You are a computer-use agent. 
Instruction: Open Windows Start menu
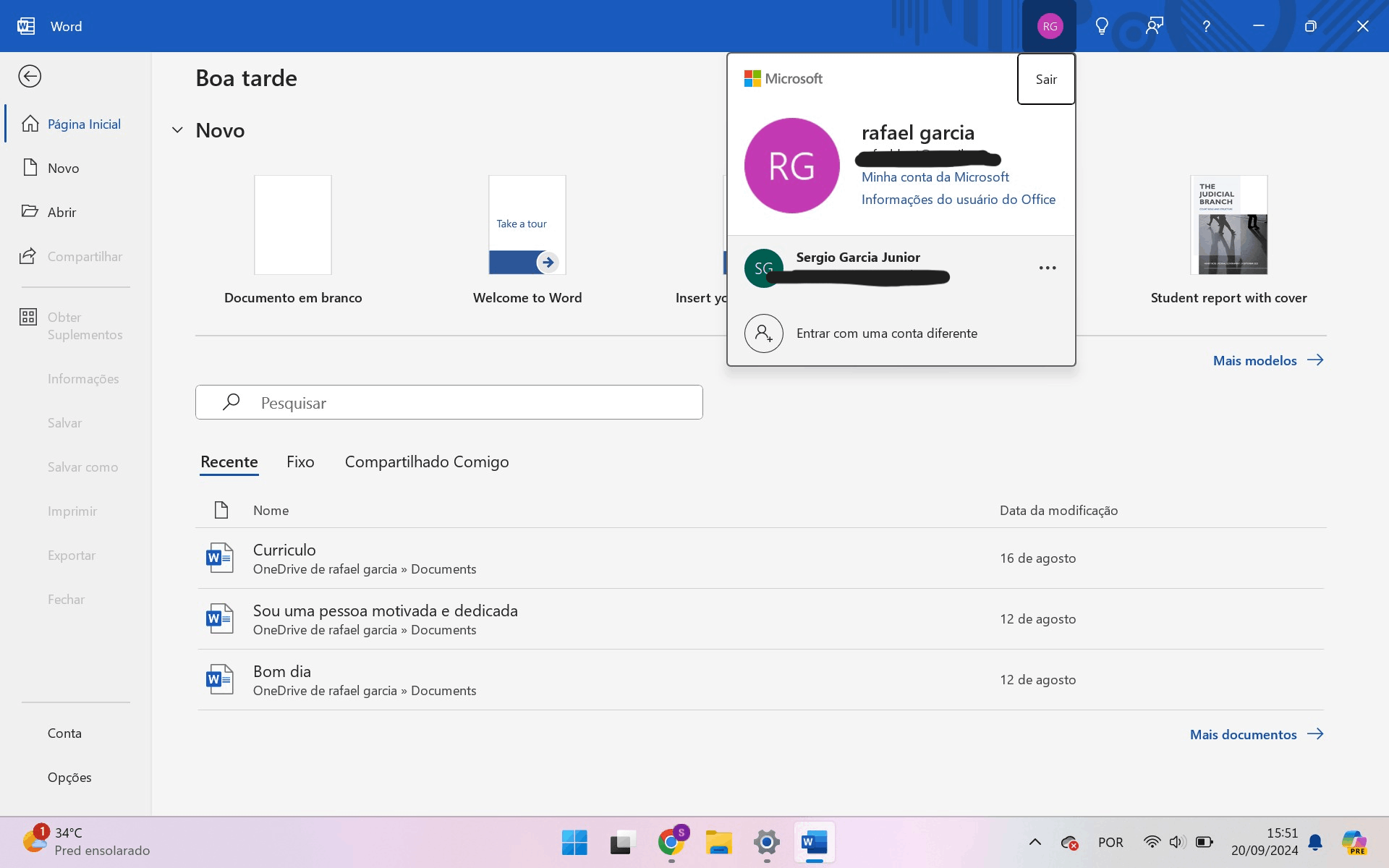[x=574, y=842]
